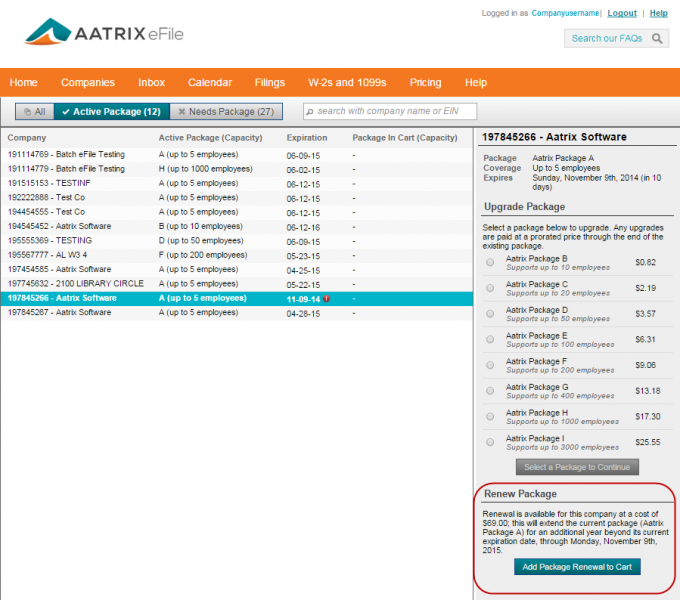The image size is (680, 600).
Task: Select Aatrix Package D radio button
Action: click(x=490, y=313)
